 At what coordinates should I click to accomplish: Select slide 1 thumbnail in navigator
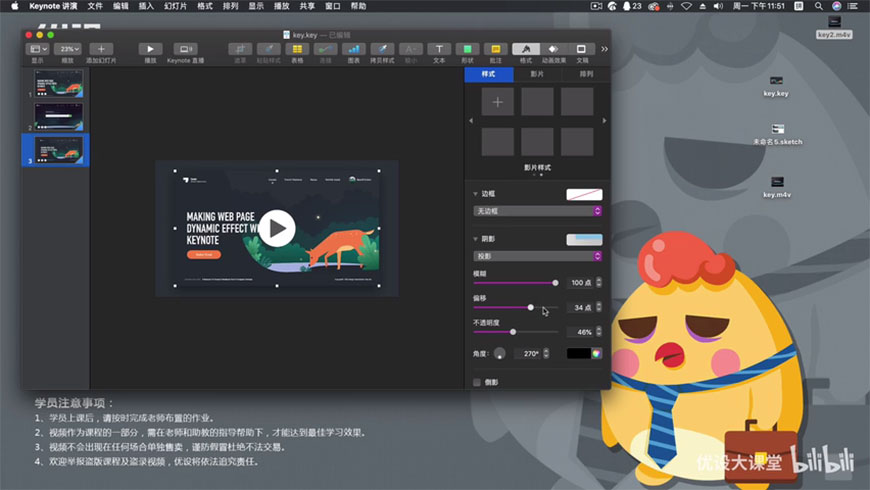point(59,83)
